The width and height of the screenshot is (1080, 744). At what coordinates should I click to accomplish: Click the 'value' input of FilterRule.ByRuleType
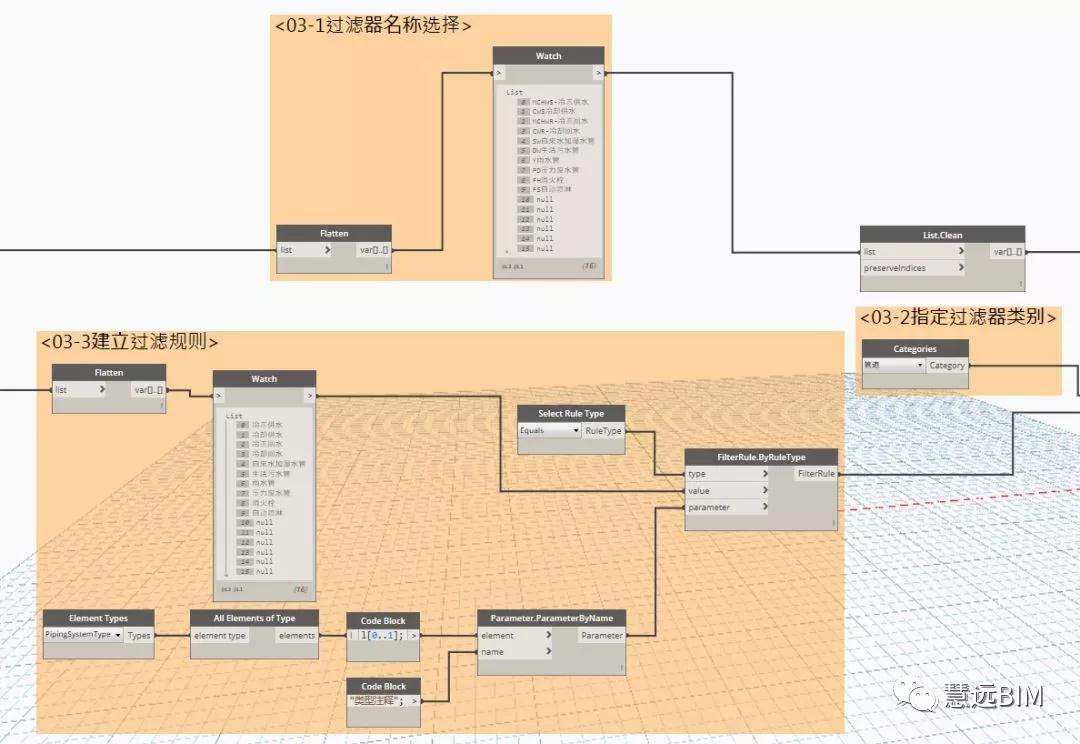click(727, 490)
